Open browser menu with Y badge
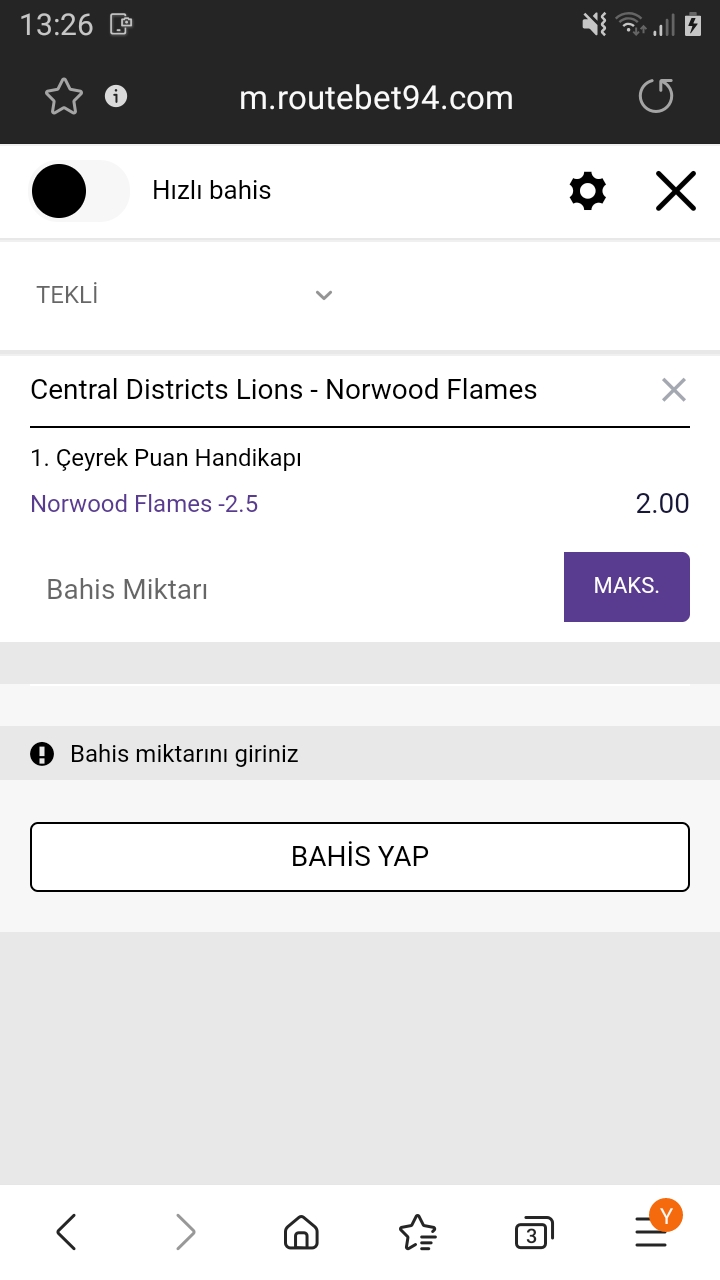720x1280 pixels. [653, 1229]
